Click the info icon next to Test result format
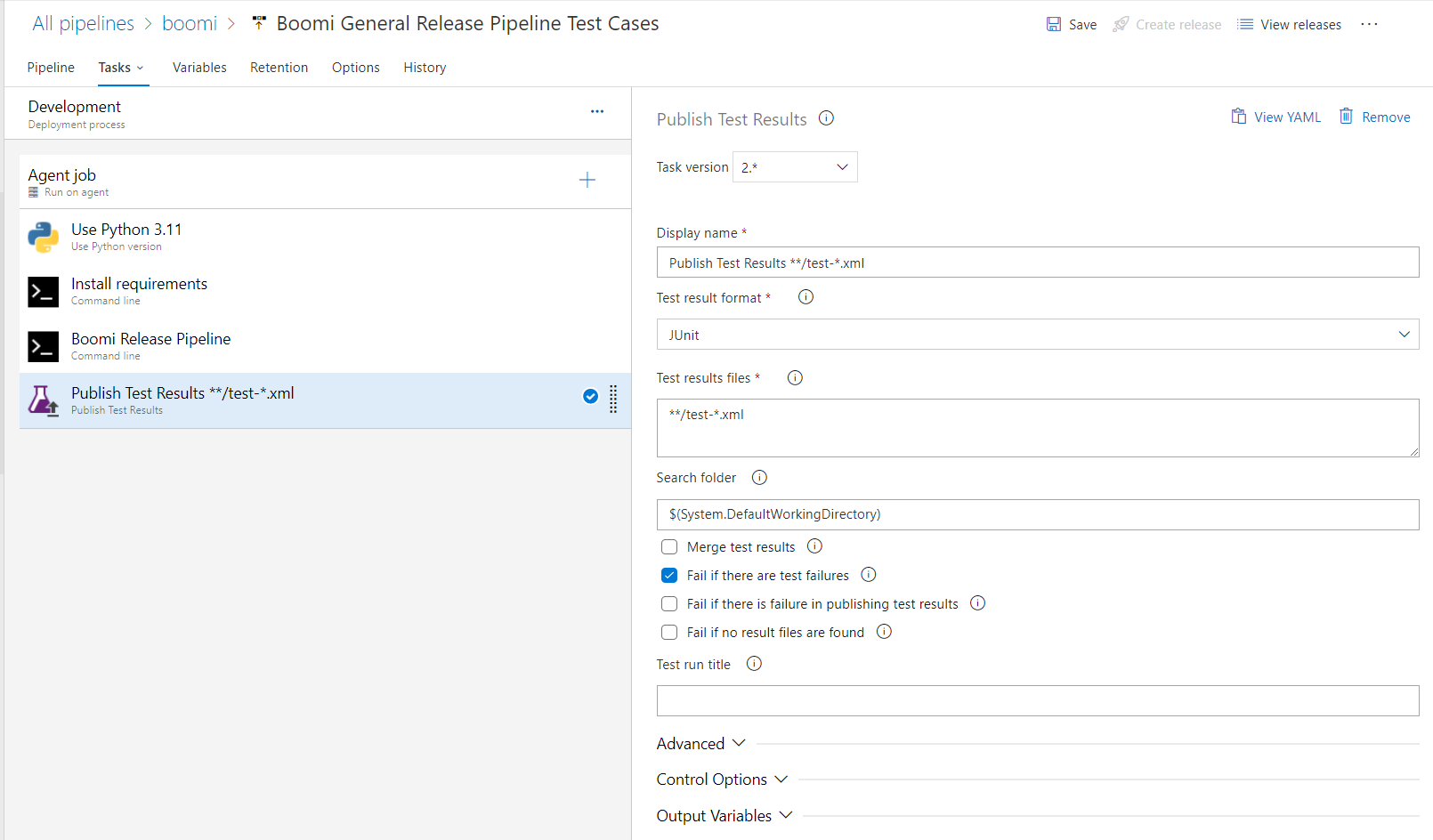The width and height of the screenshot is (1433, 840). [x=806, y=297]
